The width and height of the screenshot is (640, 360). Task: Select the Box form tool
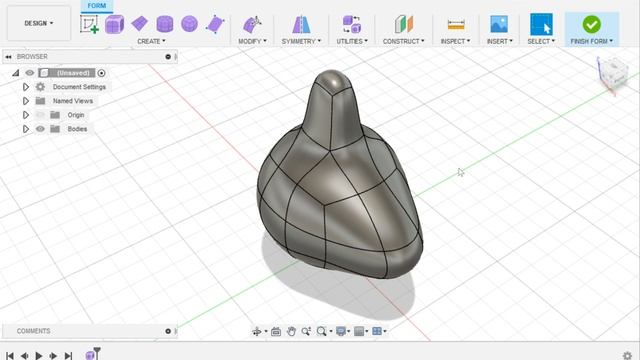point(114,24)
